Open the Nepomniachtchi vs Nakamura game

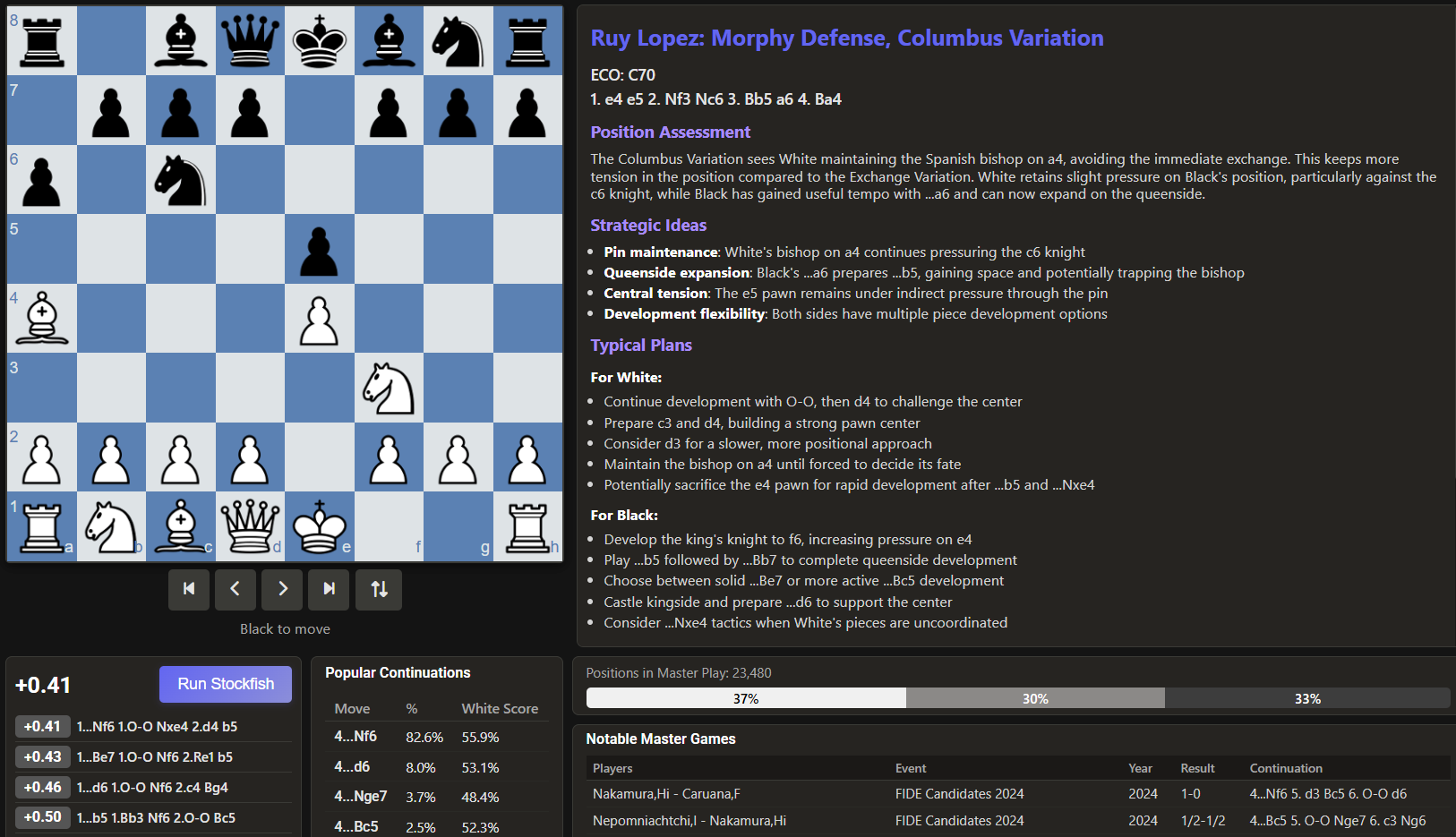pyautogui.click(x=689, y=821)
